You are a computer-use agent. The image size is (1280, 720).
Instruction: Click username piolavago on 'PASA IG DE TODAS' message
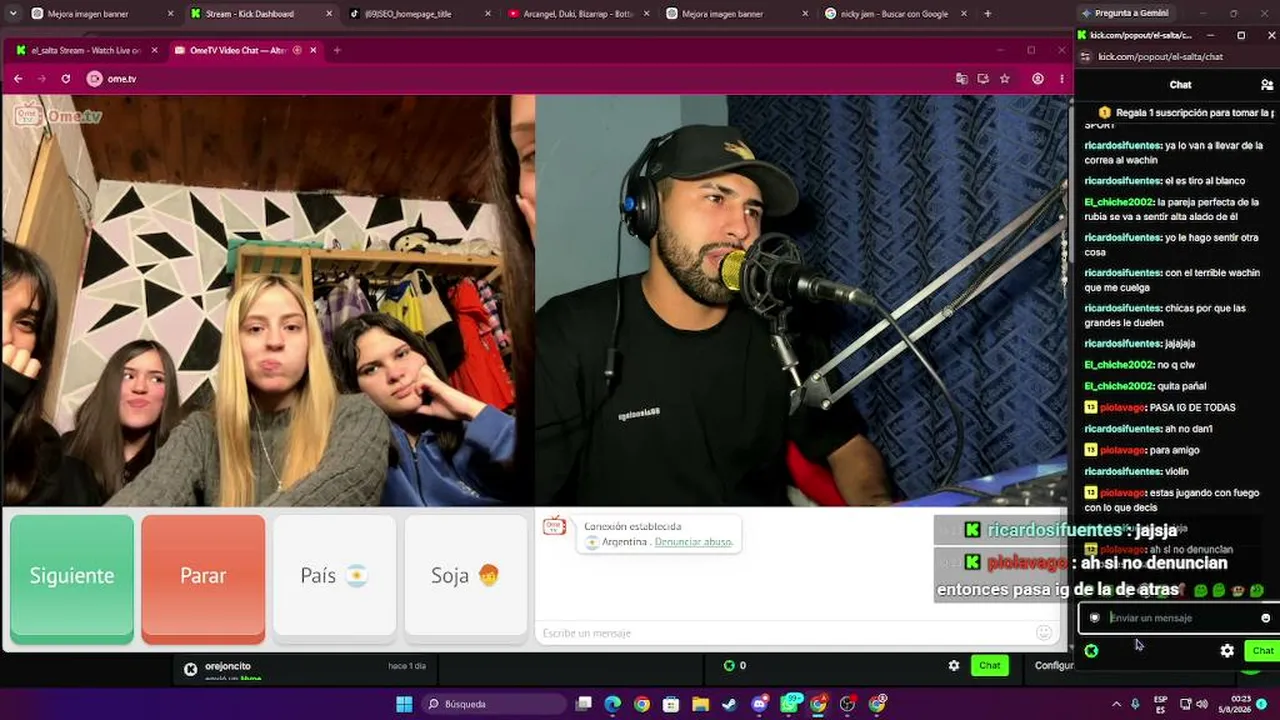pos(1122,408)
